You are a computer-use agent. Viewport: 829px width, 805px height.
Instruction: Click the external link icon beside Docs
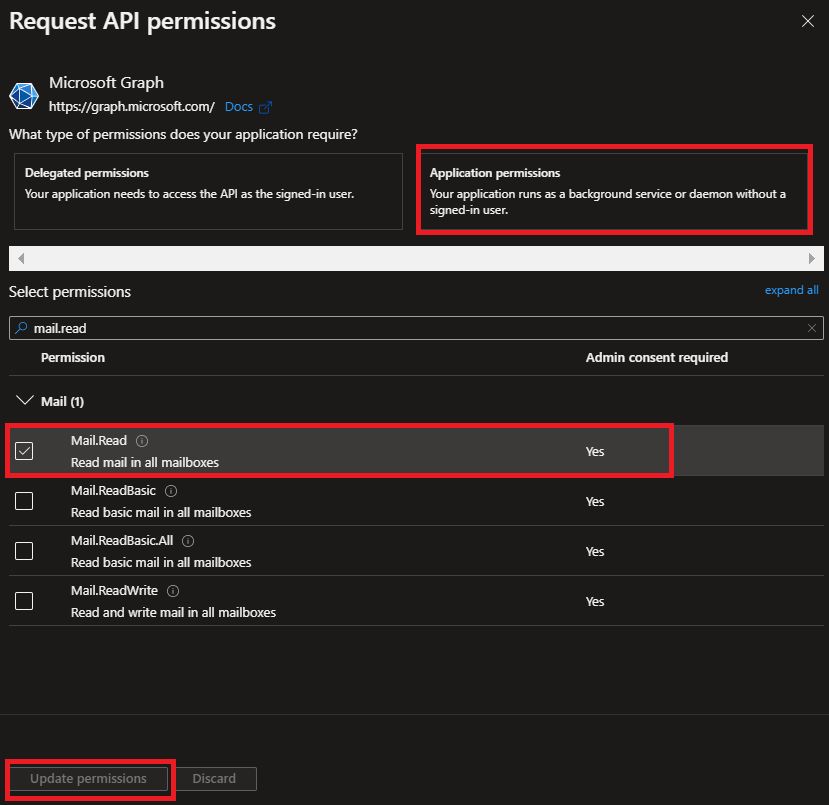[x=265, y=107]
